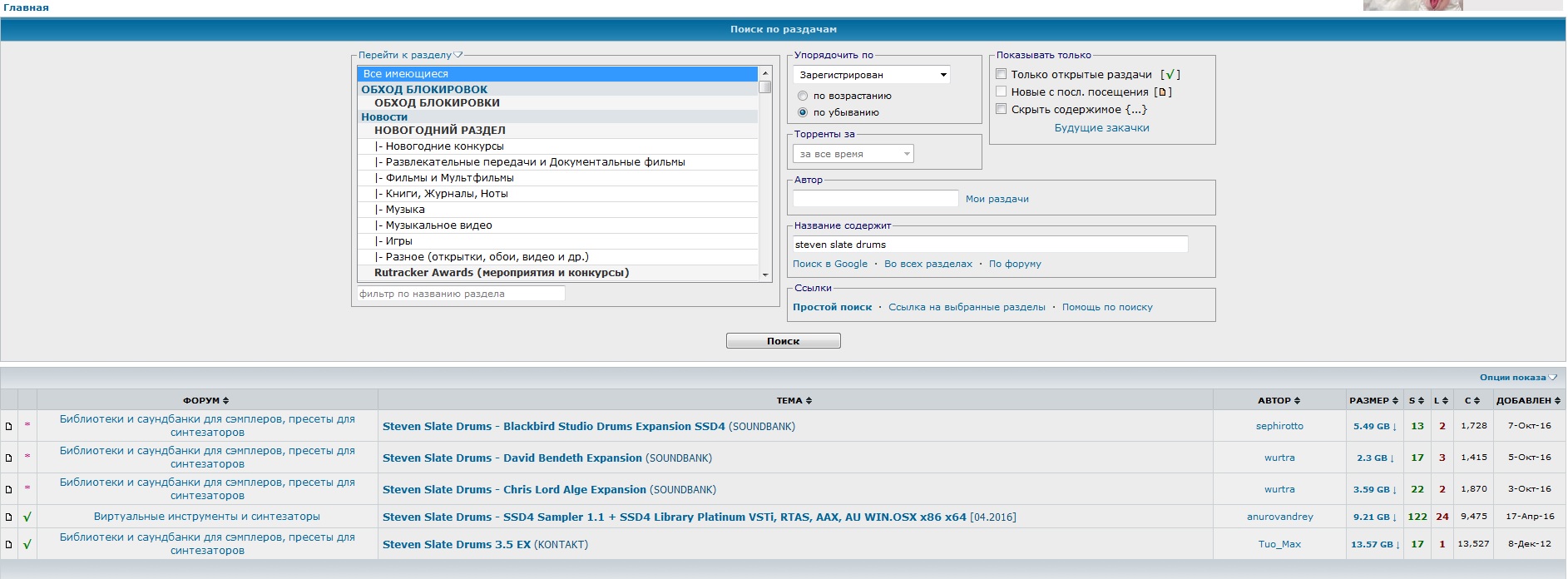Open author anurovandrey's profile link
Image resolution: width=1568 pixels, height=579 pixels.
coord(1279,517)
